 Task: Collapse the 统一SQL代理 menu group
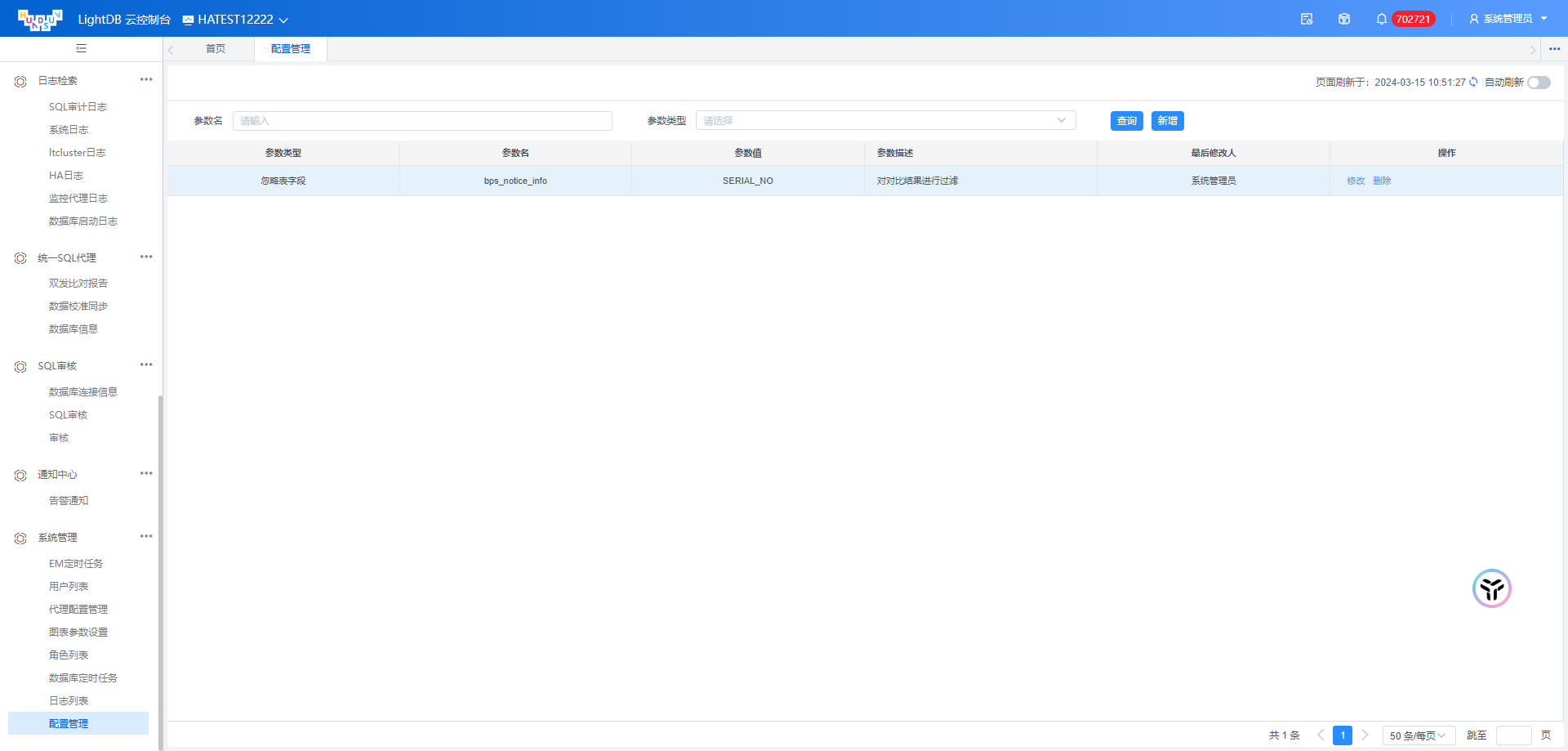point(67,257)
